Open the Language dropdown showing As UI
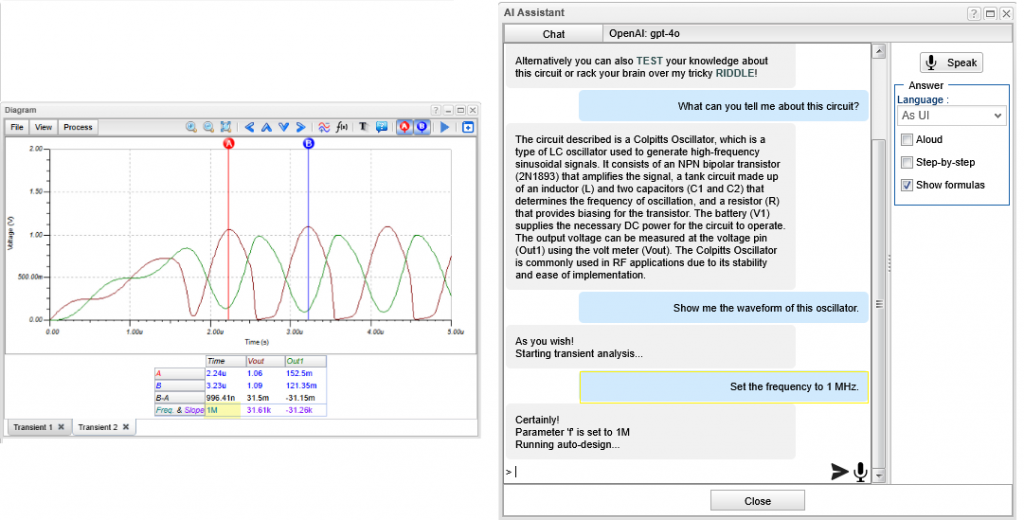 point(951,116)
